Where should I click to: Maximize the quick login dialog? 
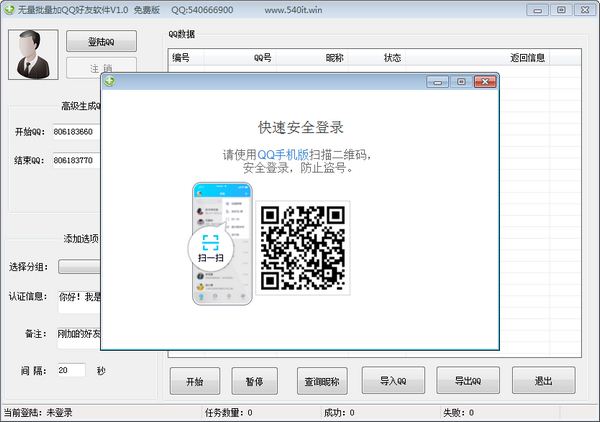pos(461,81)
